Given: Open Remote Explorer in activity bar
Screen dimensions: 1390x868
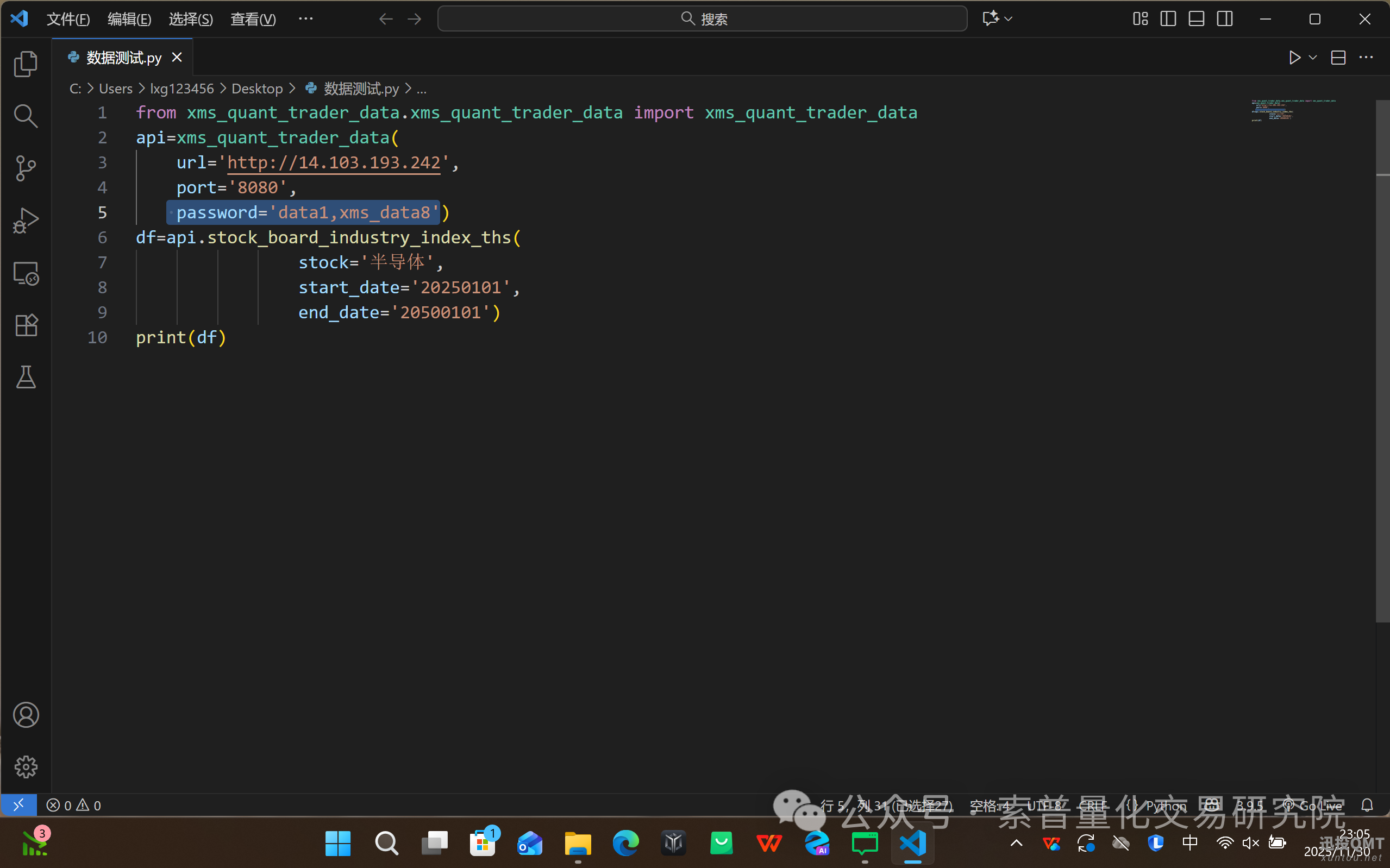Looking at the screenshot, I should click(x=26, y=273).
